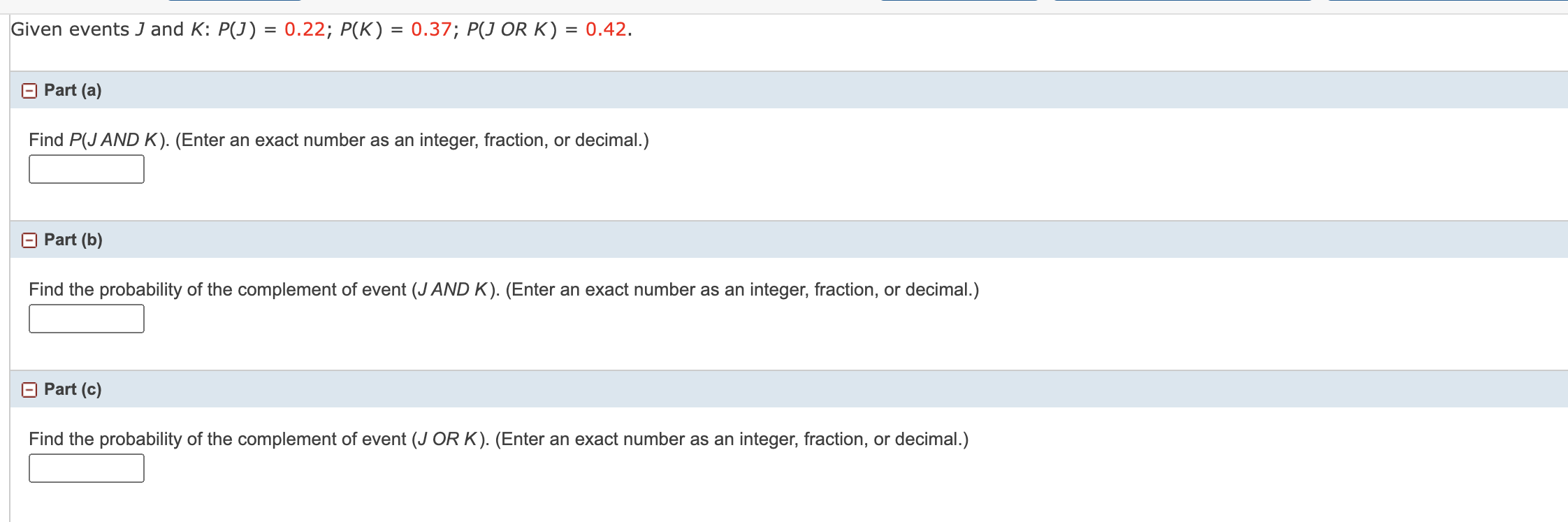Click the red square toggle on Part (c) header

tap(29, 389)
